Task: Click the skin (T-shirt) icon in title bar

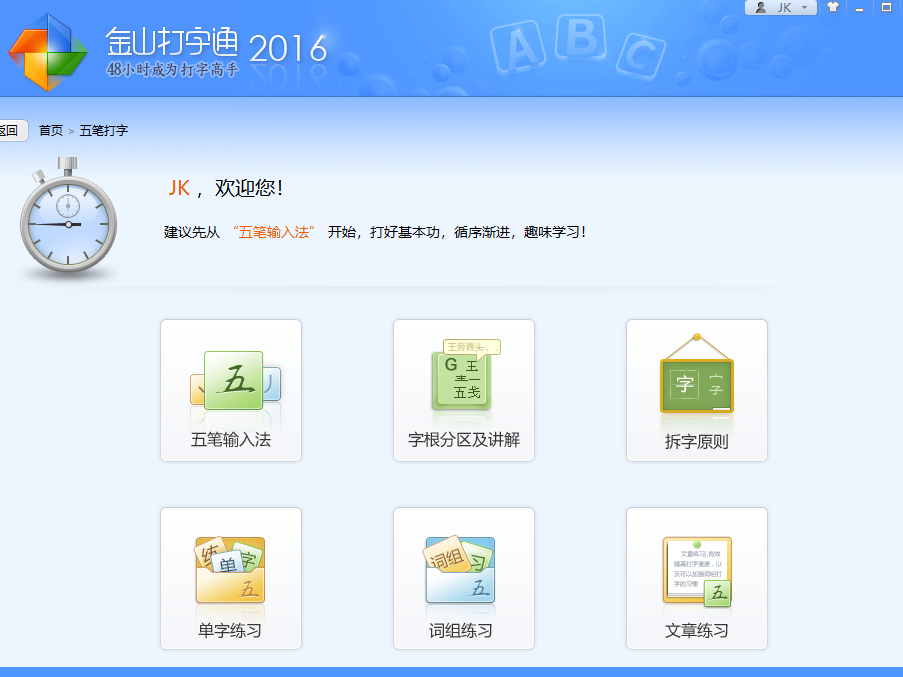Action: [833, 7]
